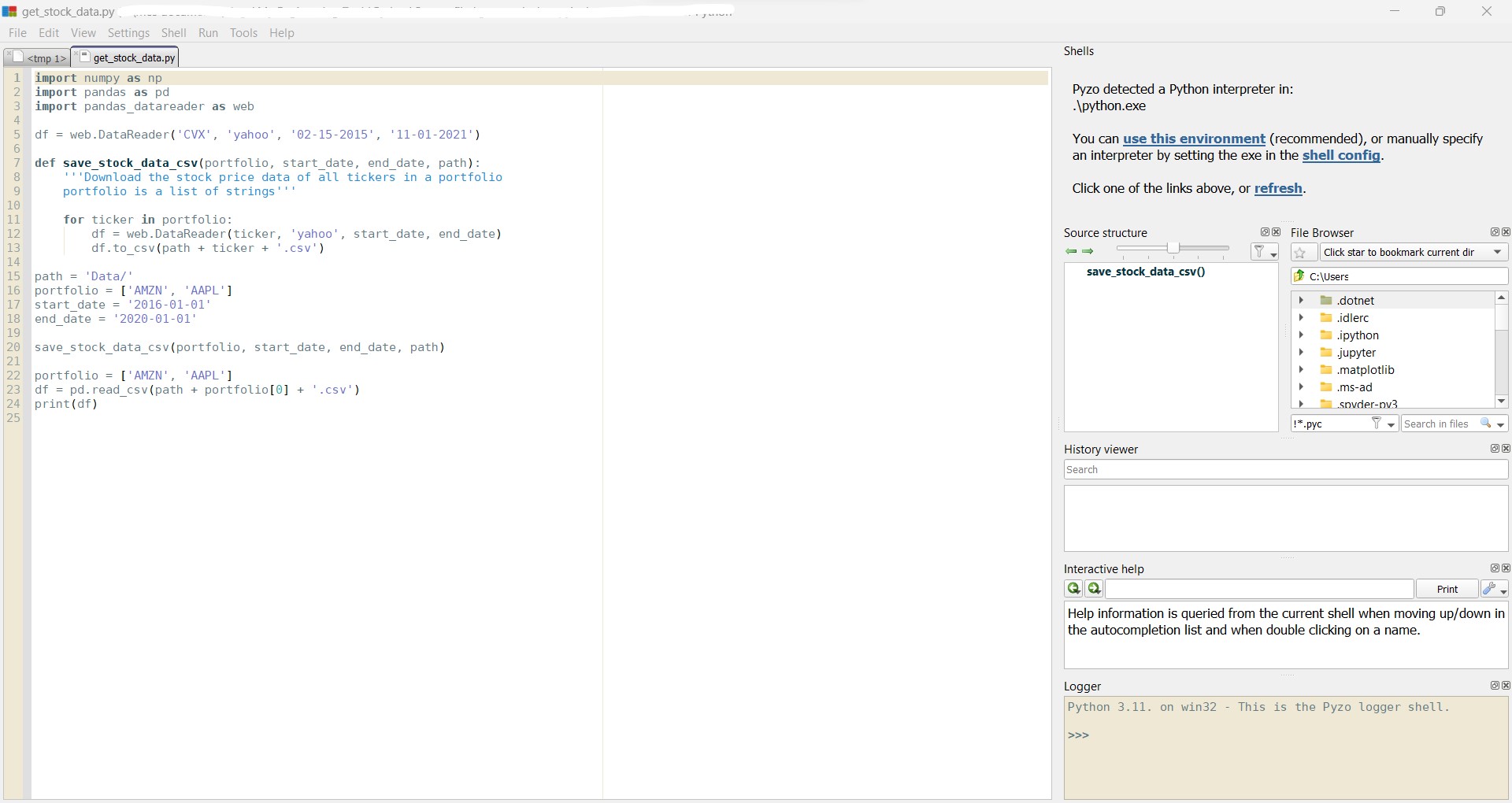Click the forward navigation icon in Interactive help

click(x=1094, y=589)
